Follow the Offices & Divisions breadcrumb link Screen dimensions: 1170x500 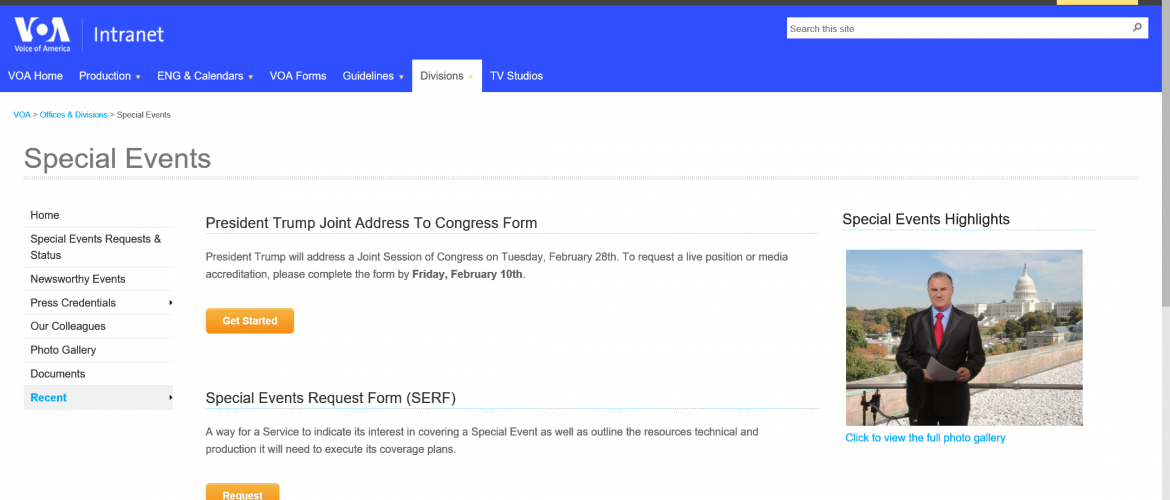pos(73,115)
